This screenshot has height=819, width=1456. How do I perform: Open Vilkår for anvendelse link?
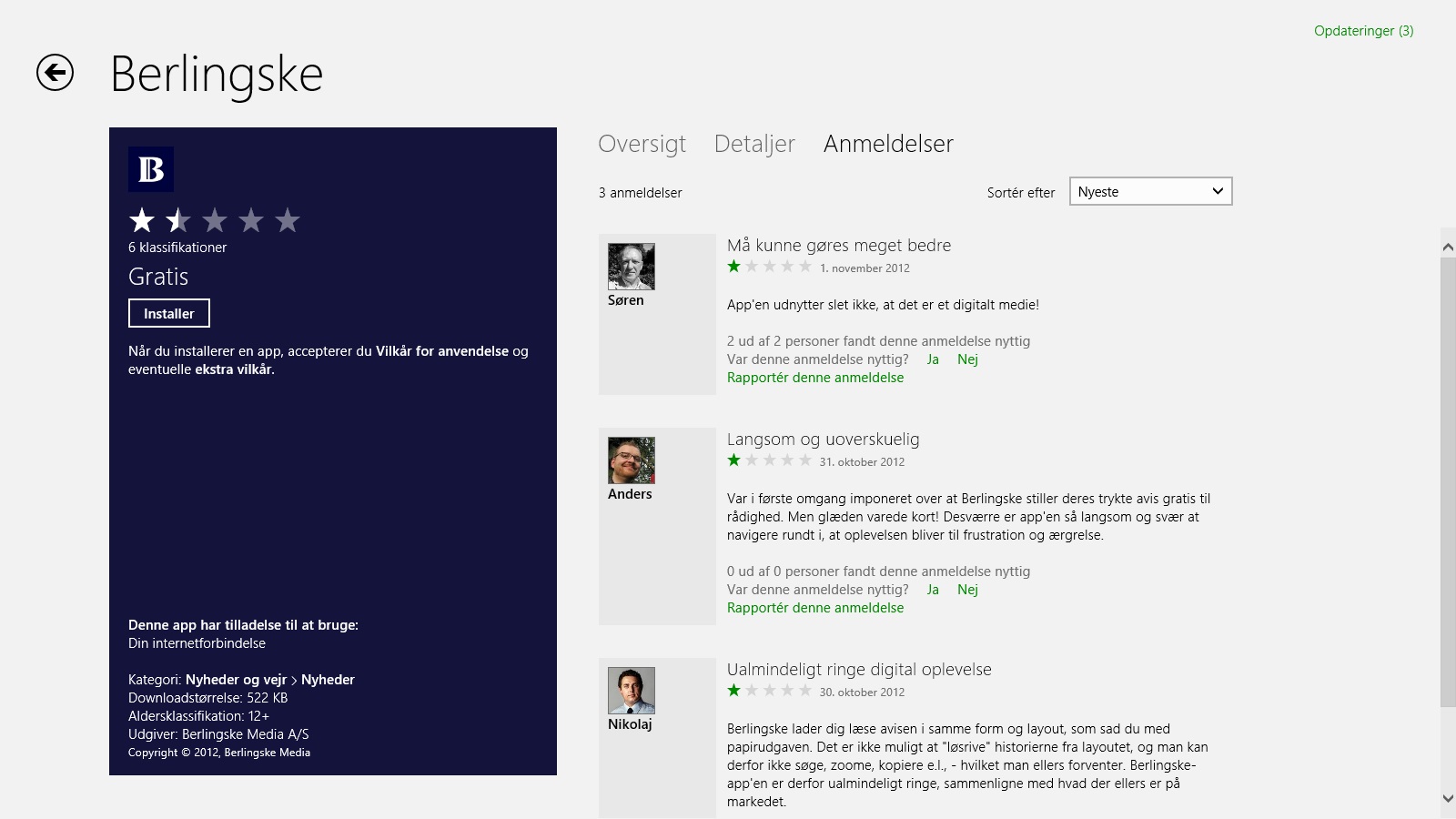click(x=442, y=351)
